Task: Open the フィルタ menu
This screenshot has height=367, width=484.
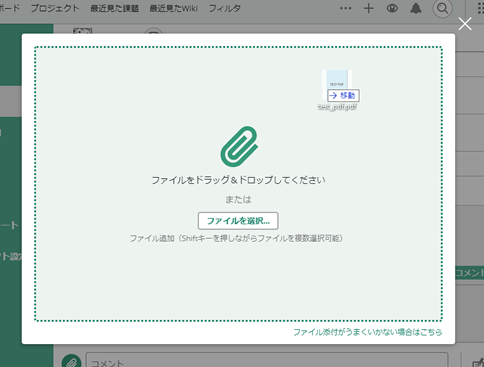Action: tap(225, 8)
